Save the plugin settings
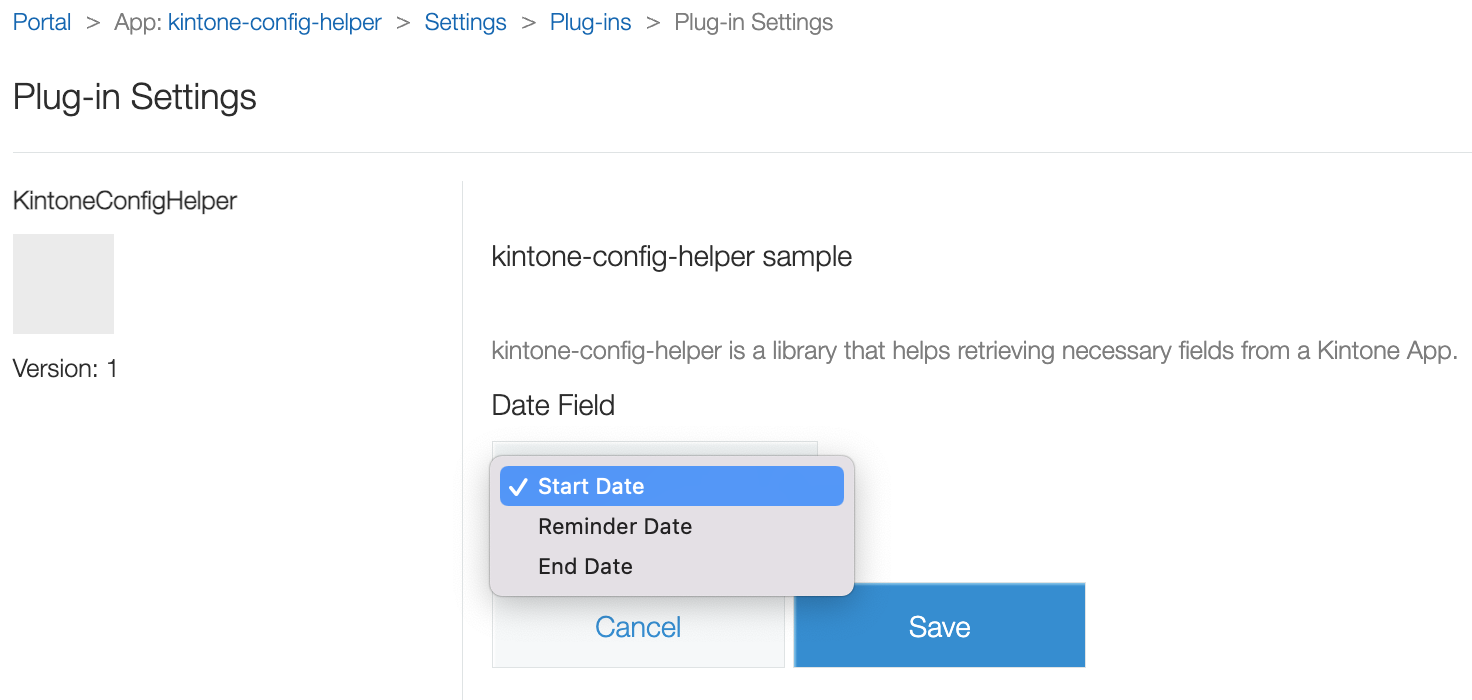 [938, 625]
